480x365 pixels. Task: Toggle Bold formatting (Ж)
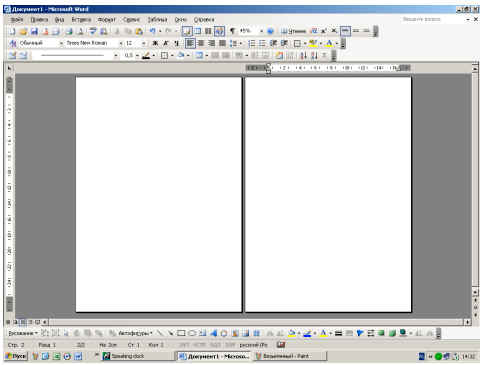pyautogui.click(x=155, y=43)
